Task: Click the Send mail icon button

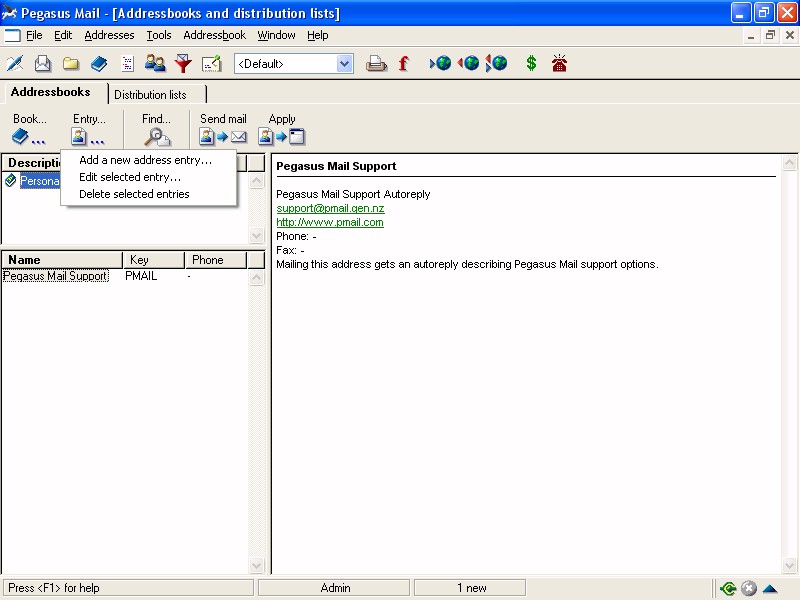Action: click(223, 137)
